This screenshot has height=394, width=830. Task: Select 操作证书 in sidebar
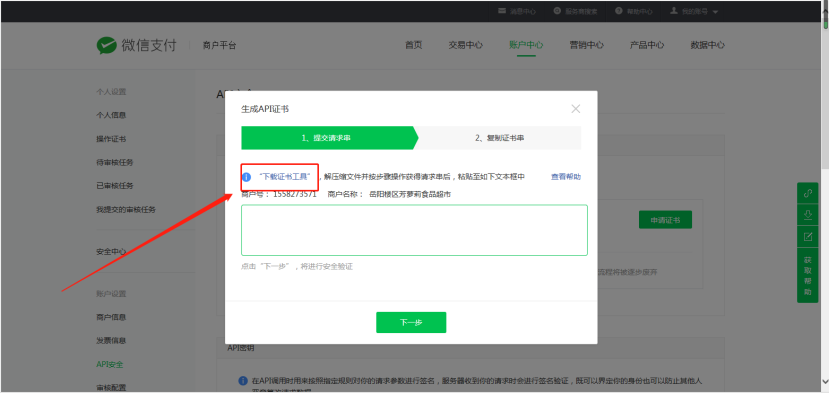point(111,139)
